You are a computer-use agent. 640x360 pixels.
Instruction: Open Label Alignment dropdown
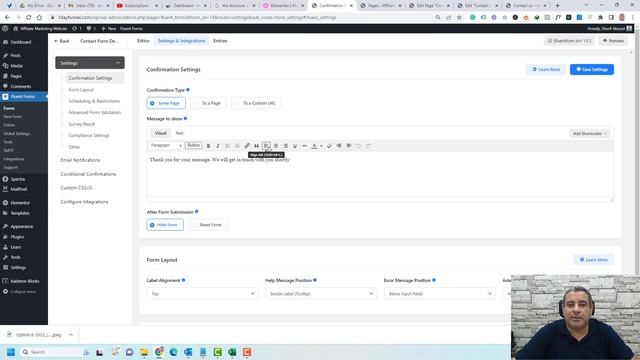coord(202,293)
